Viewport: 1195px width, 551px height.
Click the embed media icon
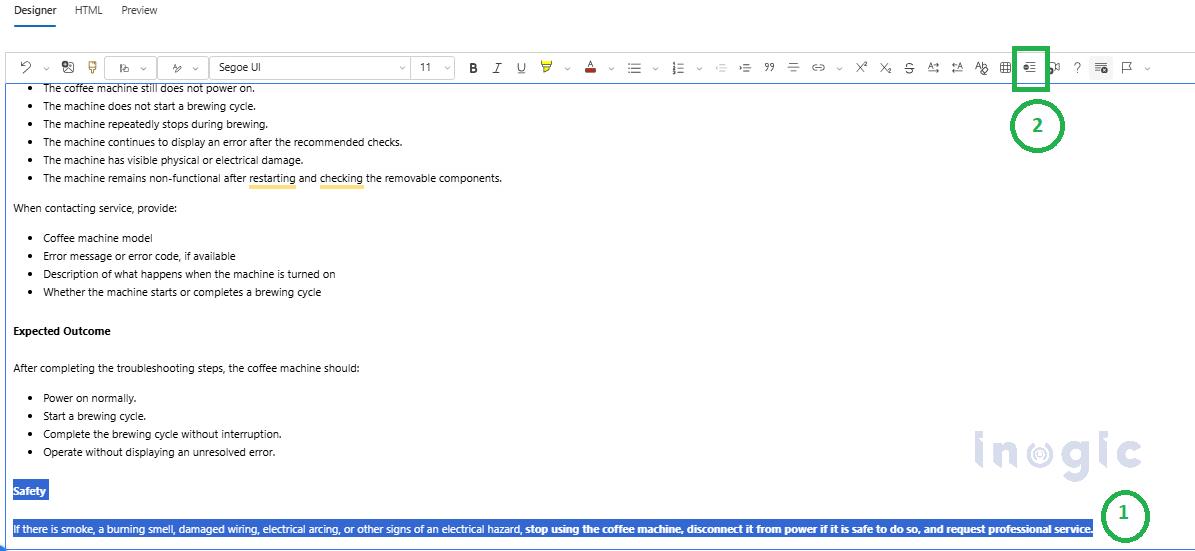click(x=1053, y=68)
